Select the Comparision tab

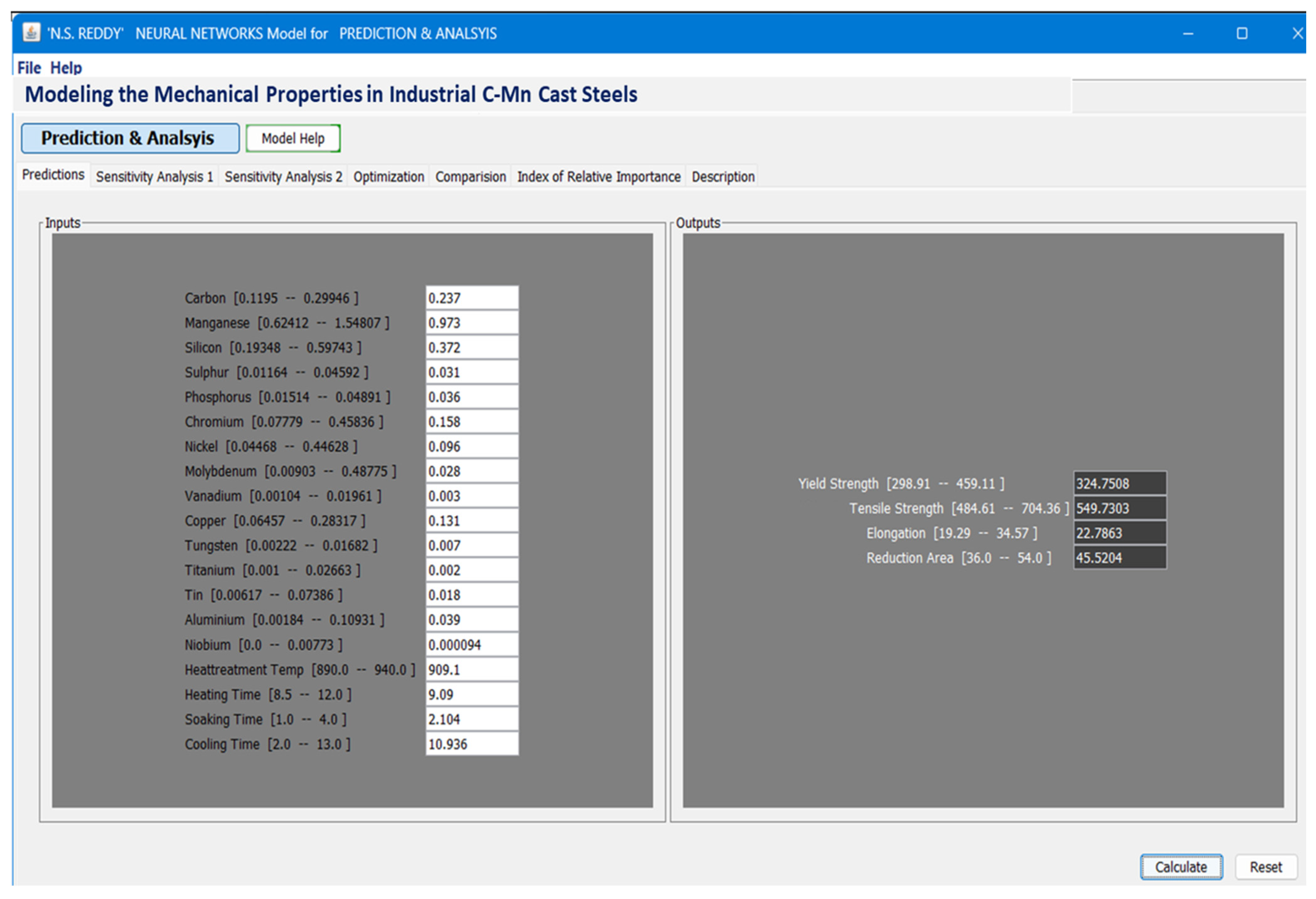(470, 177)
